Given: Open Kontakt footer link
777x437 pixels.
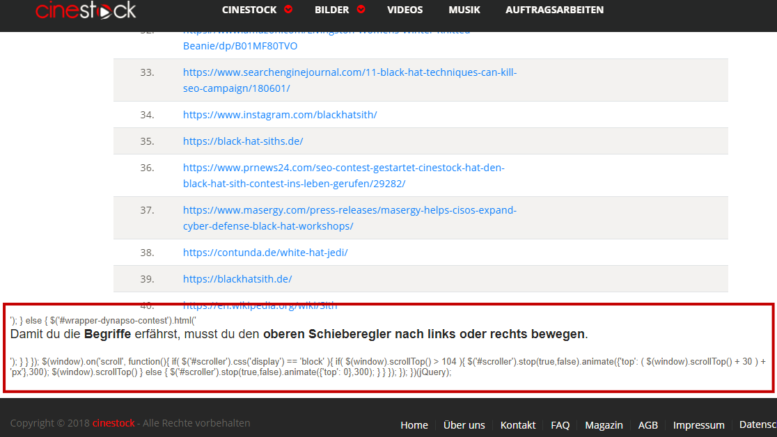Looking at the screenshot, I should 518,425.
